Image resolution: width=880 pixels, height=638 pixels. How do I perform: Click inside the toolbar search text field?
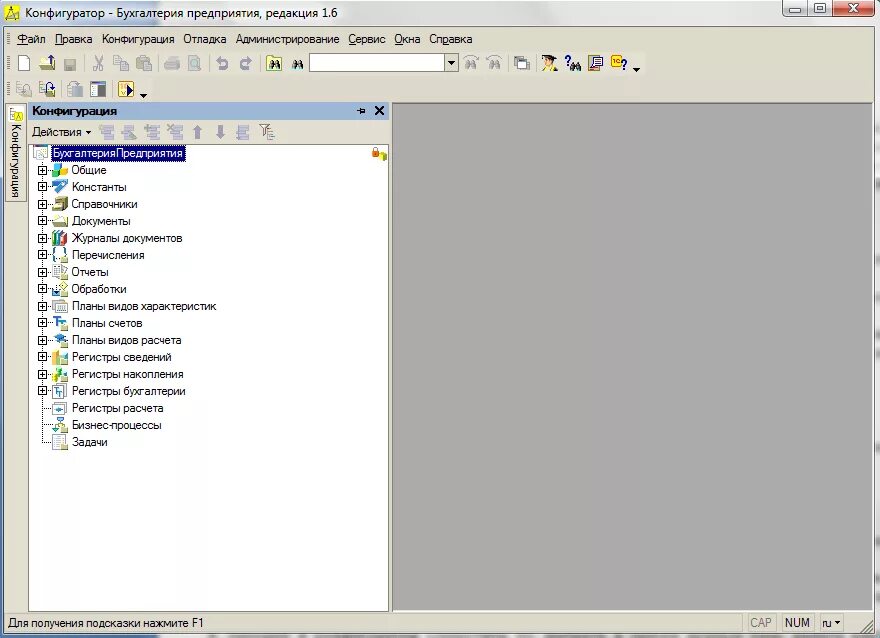pos(377,63)
